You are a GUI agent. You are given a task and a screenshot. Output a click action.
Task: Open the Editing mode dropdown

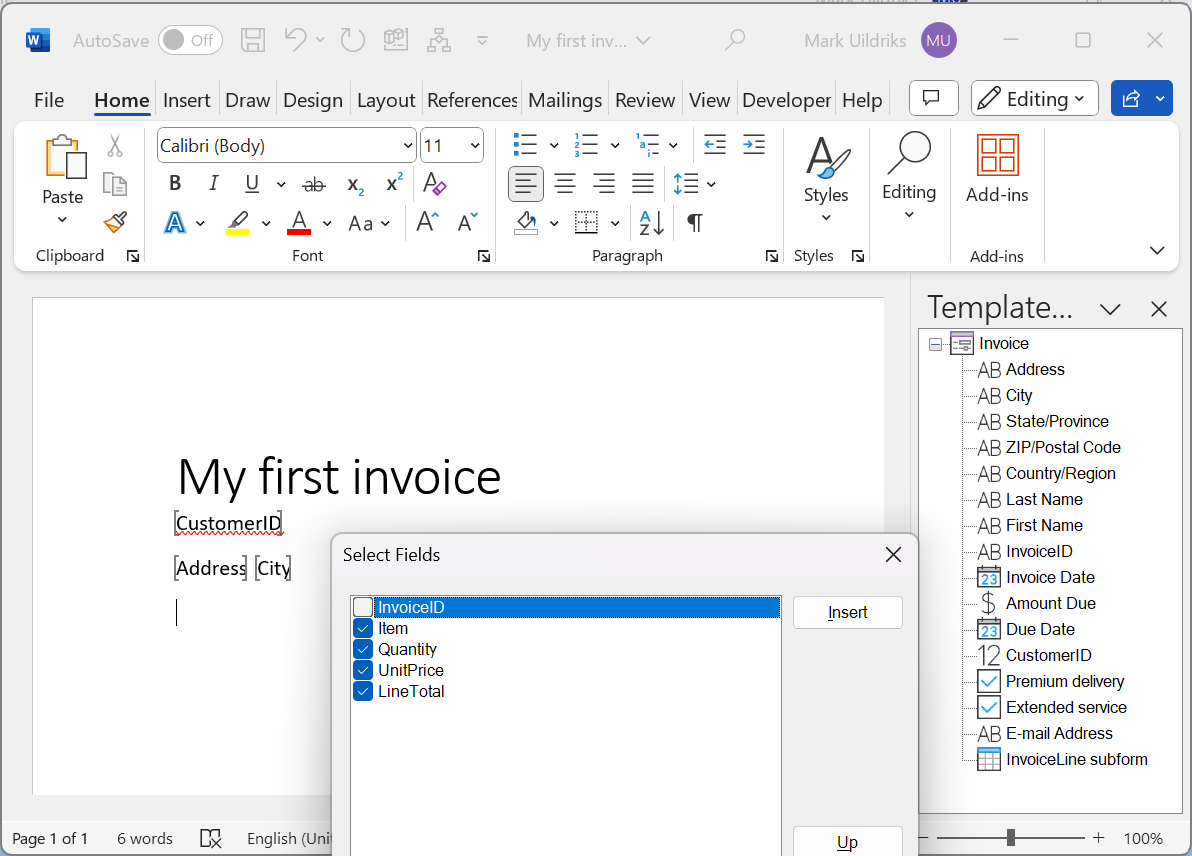(1034, 99)
